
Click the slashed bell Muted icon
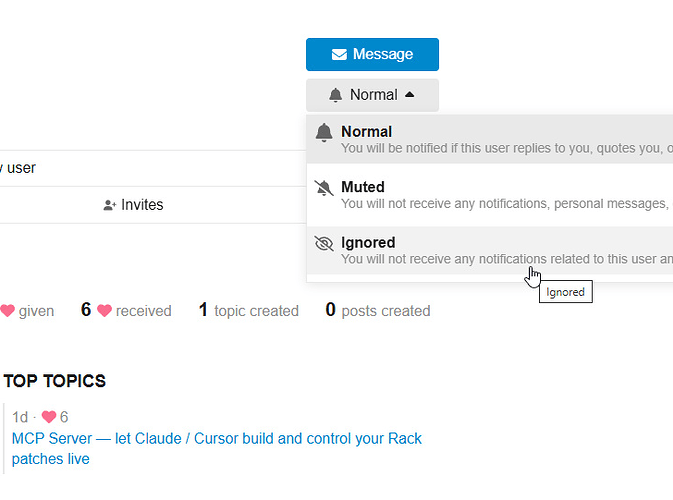323,187
